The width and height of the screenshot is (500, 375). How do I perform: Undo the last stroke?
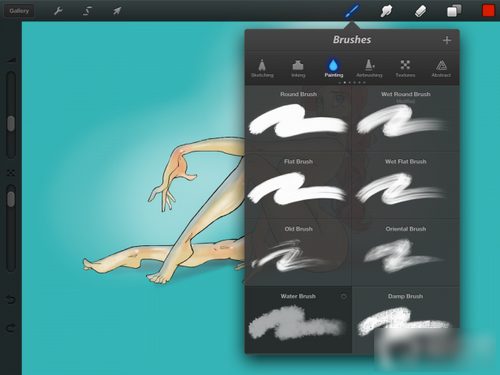click(x=11, y=300)
